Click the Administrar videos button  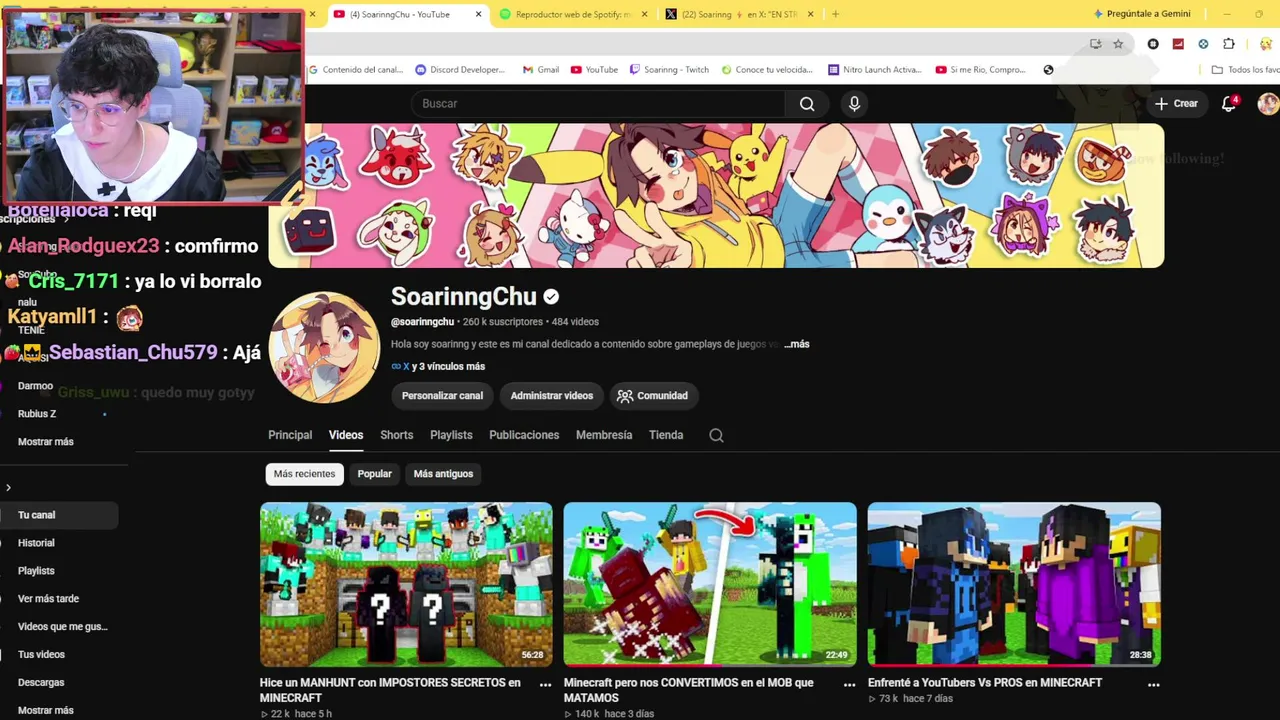coord(552,396)
